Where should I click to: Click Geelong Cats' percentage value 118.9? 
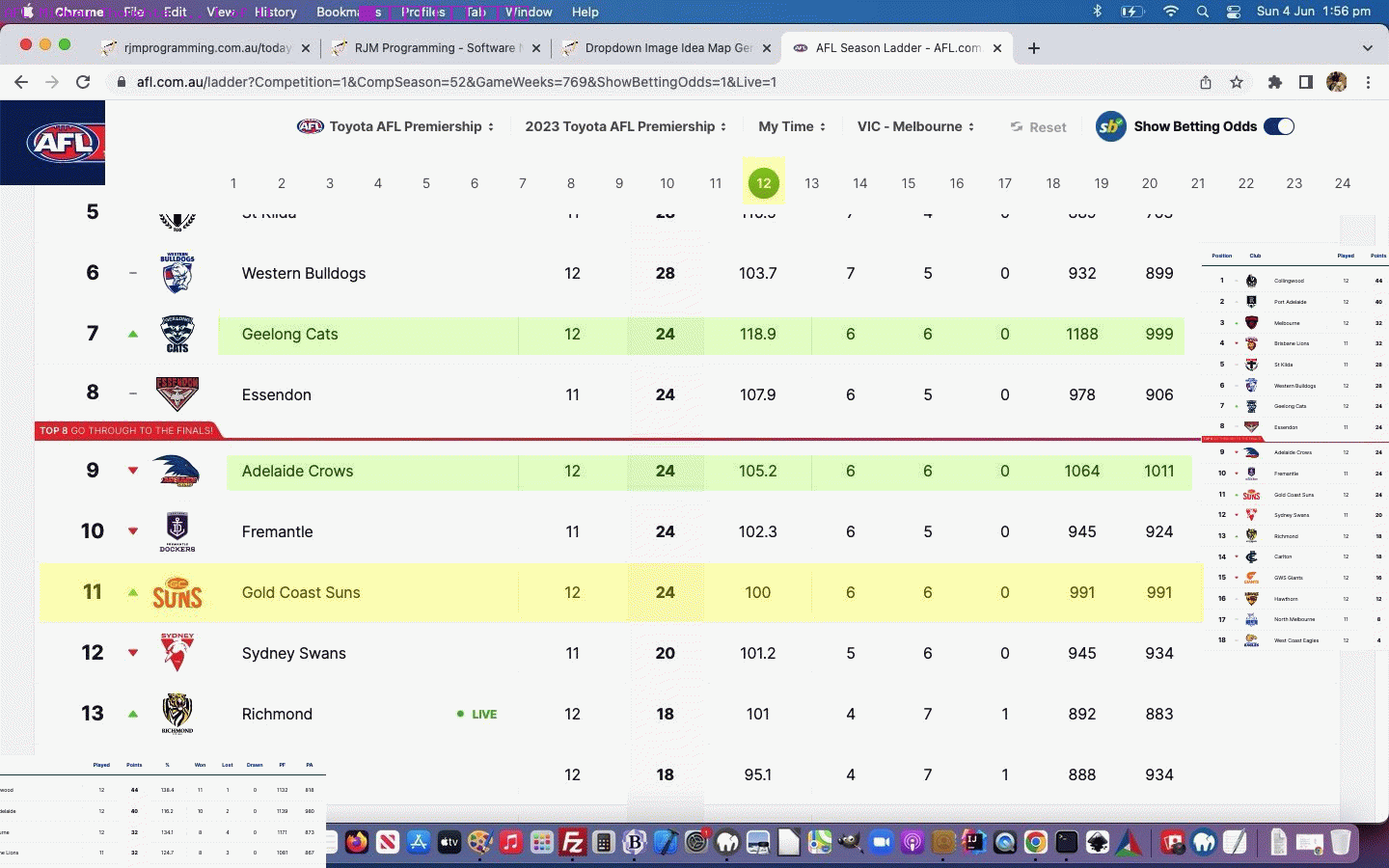pyautogui.click(x=757, y=334)
